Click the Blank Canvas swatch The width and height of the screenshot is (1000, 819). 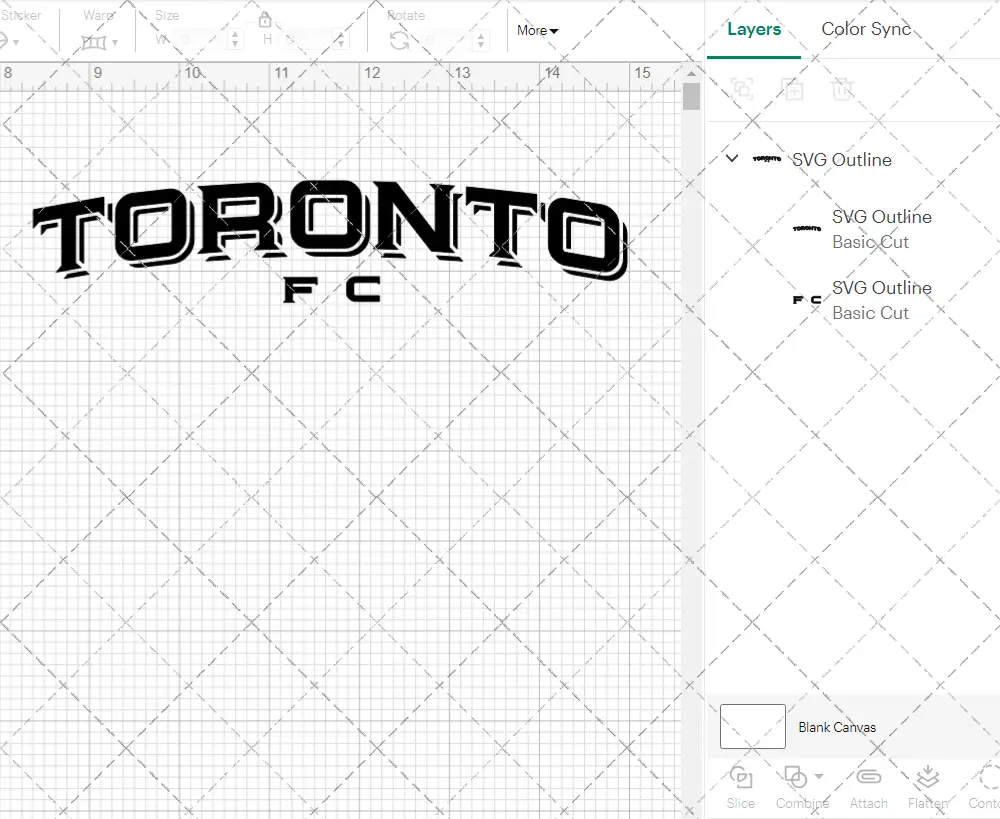(751, 727)
